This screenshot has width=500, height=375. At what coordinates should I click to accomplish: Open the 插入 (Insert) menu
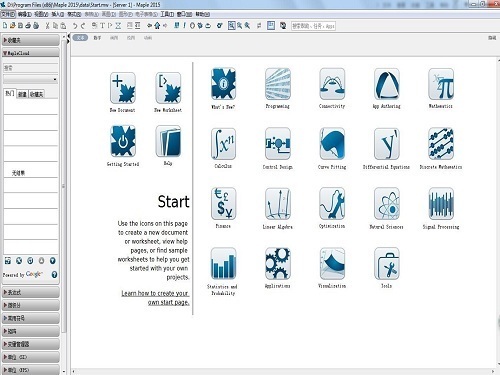point(58,14)
